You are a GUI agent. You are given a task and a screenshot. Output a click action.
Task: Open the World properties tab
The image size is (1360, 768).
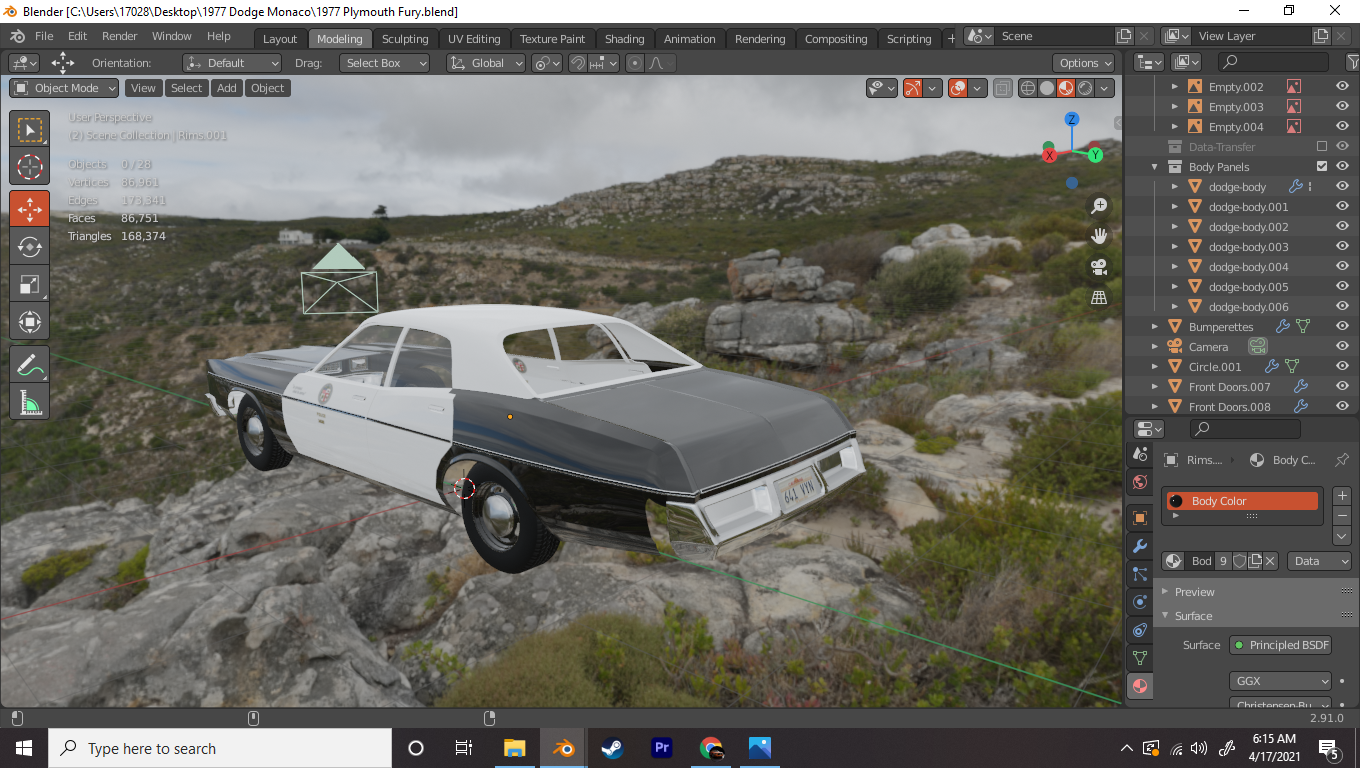coord(1139,483)
